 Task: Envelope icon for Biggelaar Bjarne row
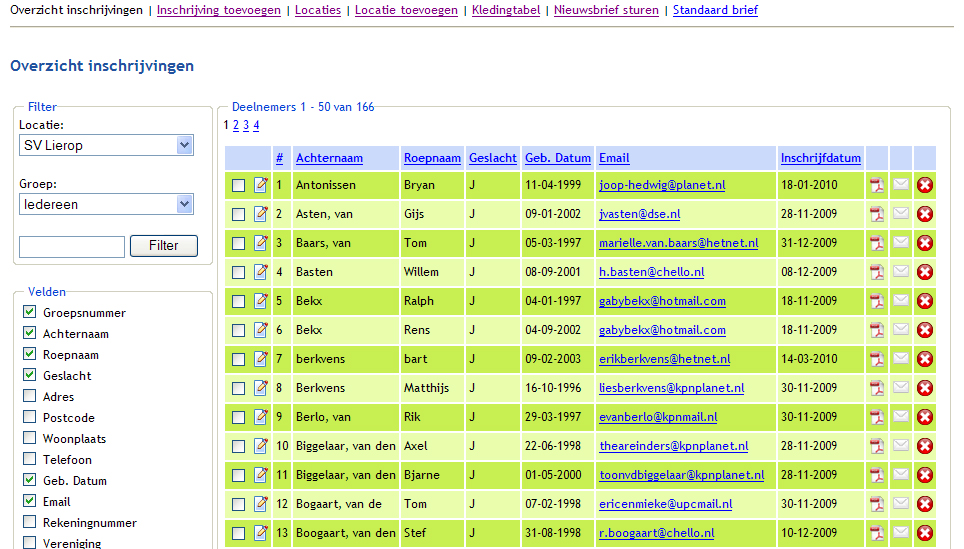pos(901,473)
